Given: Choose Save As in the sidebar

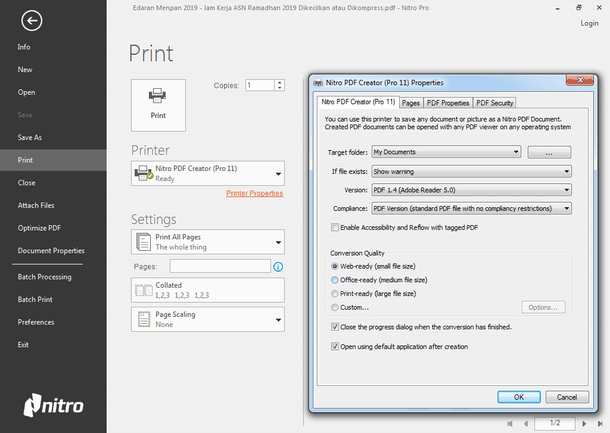Looking at the screenshot, I should coord(30,137).
